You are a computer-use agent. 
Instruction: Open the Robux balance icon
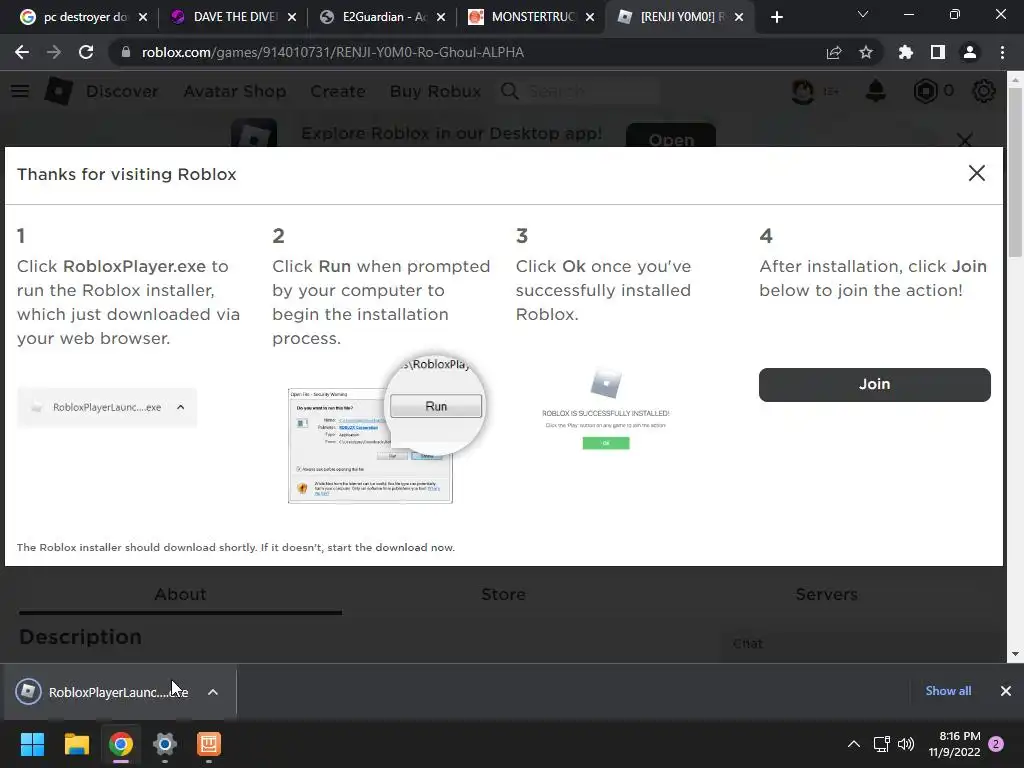coord(925,91)
